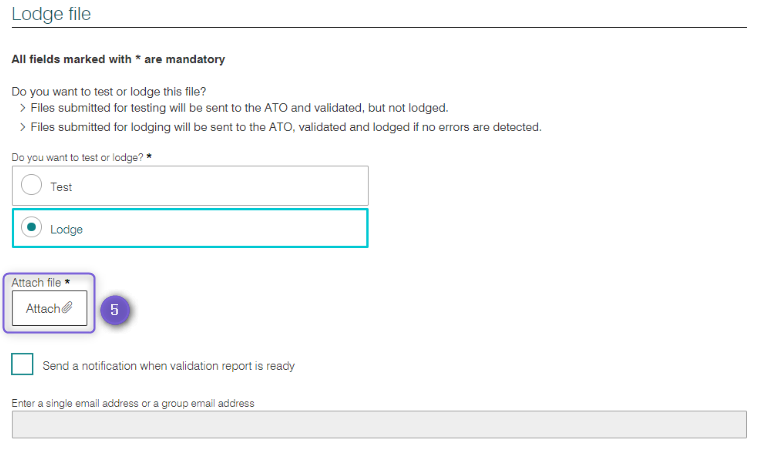Click the 'Lodge' option label text
The height and width of the screenshot is (449, 776).
point(66,230)
